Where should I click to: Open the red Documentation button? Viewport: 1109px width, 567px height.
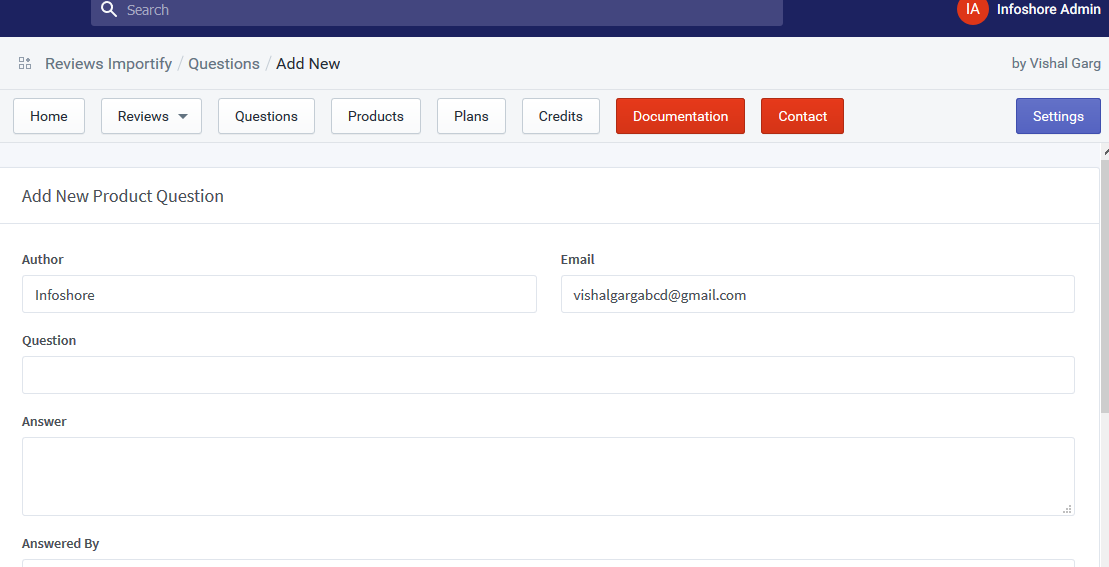click(680, 116)
